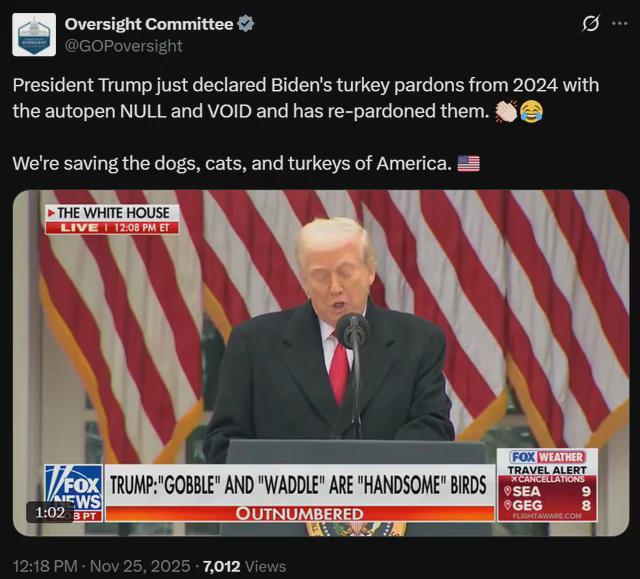Click the blue verified checkmark badge
This screenshot has height=579, width=640.
click(x=246, y=24)
